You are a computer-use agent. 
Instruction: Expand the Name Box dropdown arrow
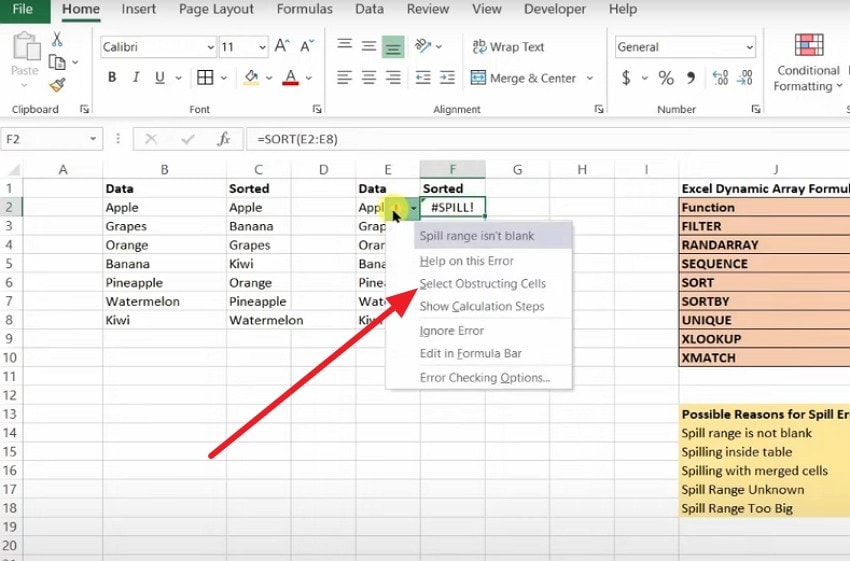pyautogui.click(x=93, y=139)
